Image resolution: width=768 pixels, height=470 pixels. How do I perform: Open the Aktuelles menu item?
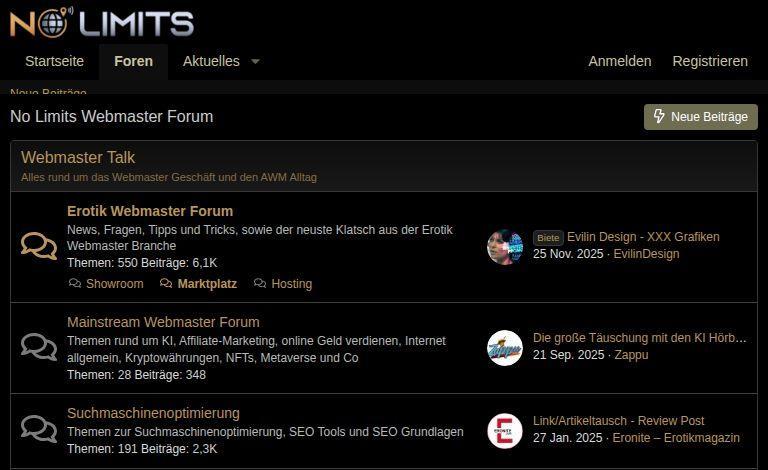[x=211, y=61]
